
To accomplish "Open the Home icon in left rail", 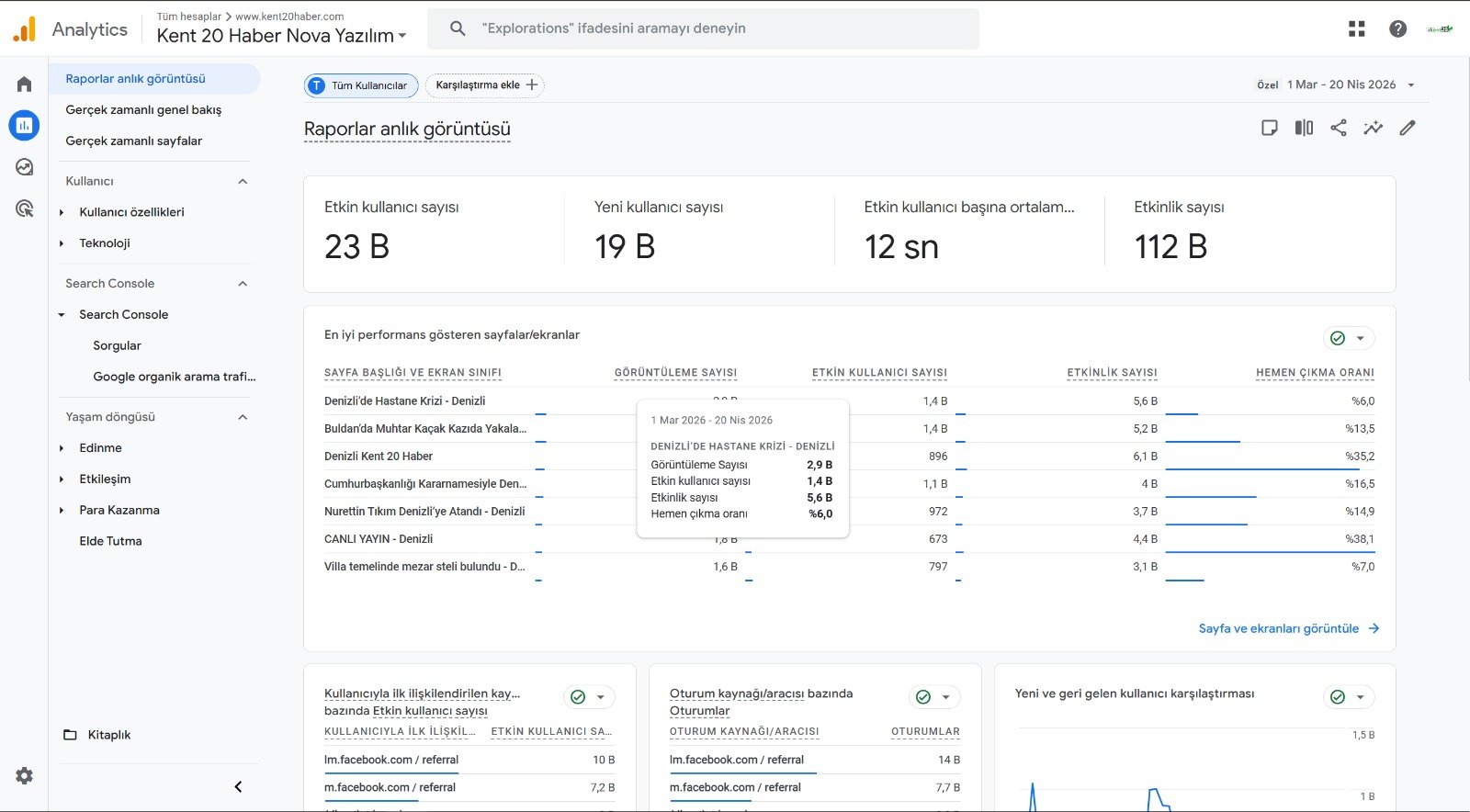I will 25,85.
